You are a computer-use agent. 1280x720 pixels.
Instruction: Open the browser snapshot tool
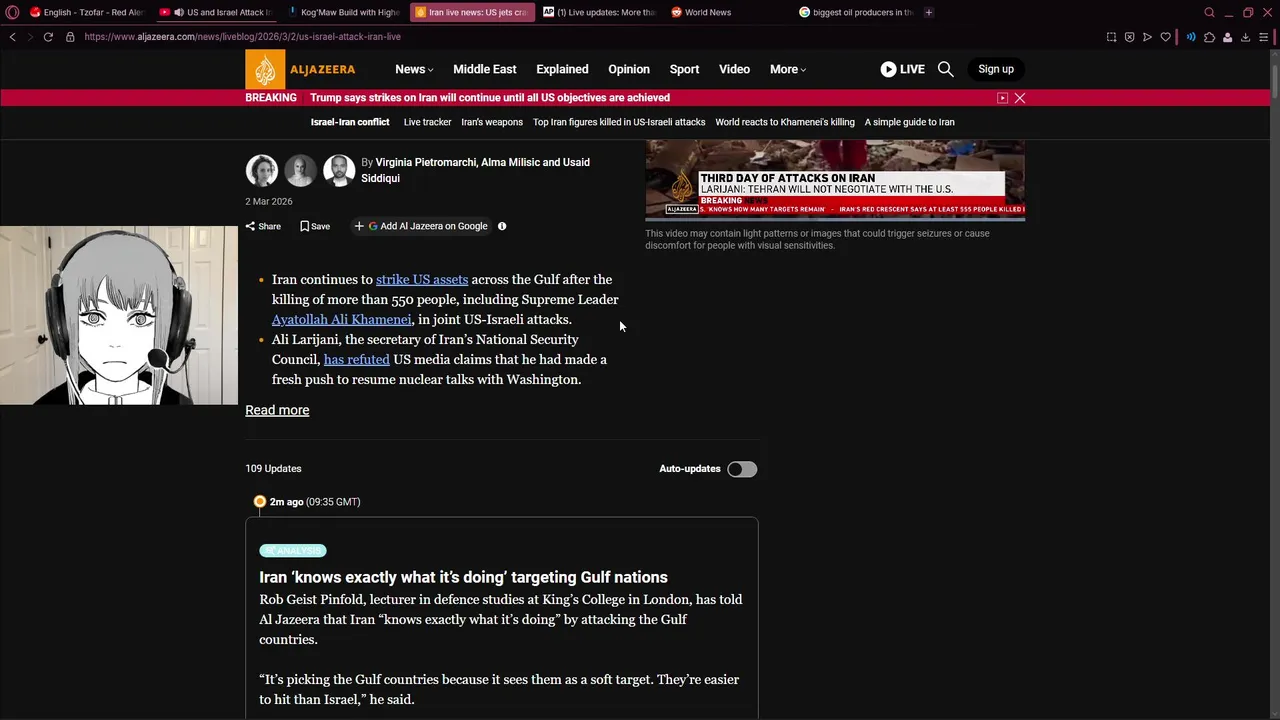1111,37
